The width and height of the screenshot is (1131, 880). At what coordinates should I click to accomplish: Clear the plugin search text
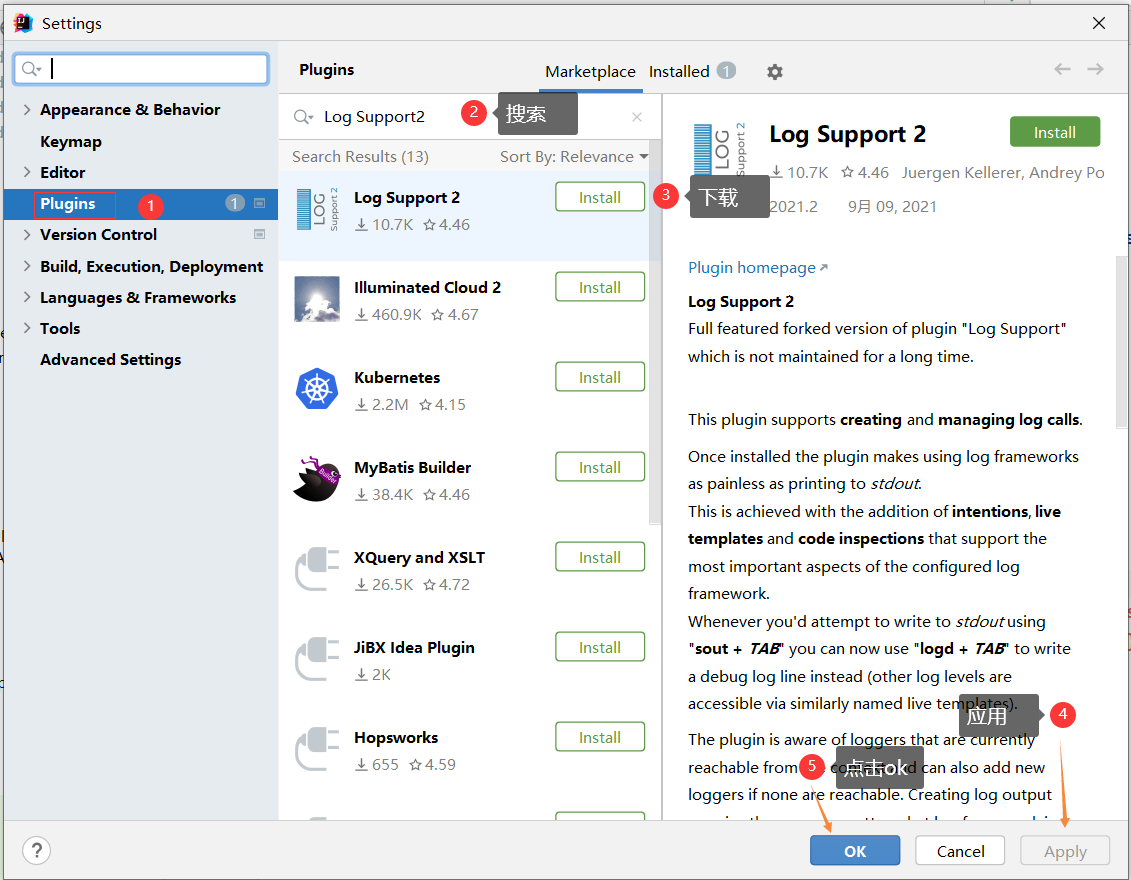pos(637,117)
